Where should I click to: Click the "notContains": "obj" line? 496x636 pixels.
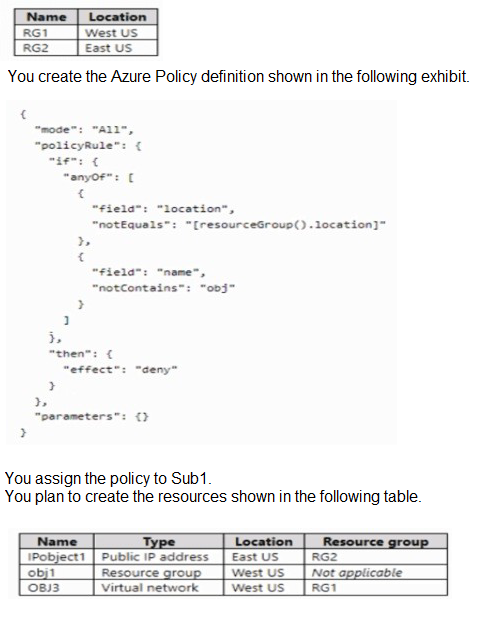click(x=163, y=288)
